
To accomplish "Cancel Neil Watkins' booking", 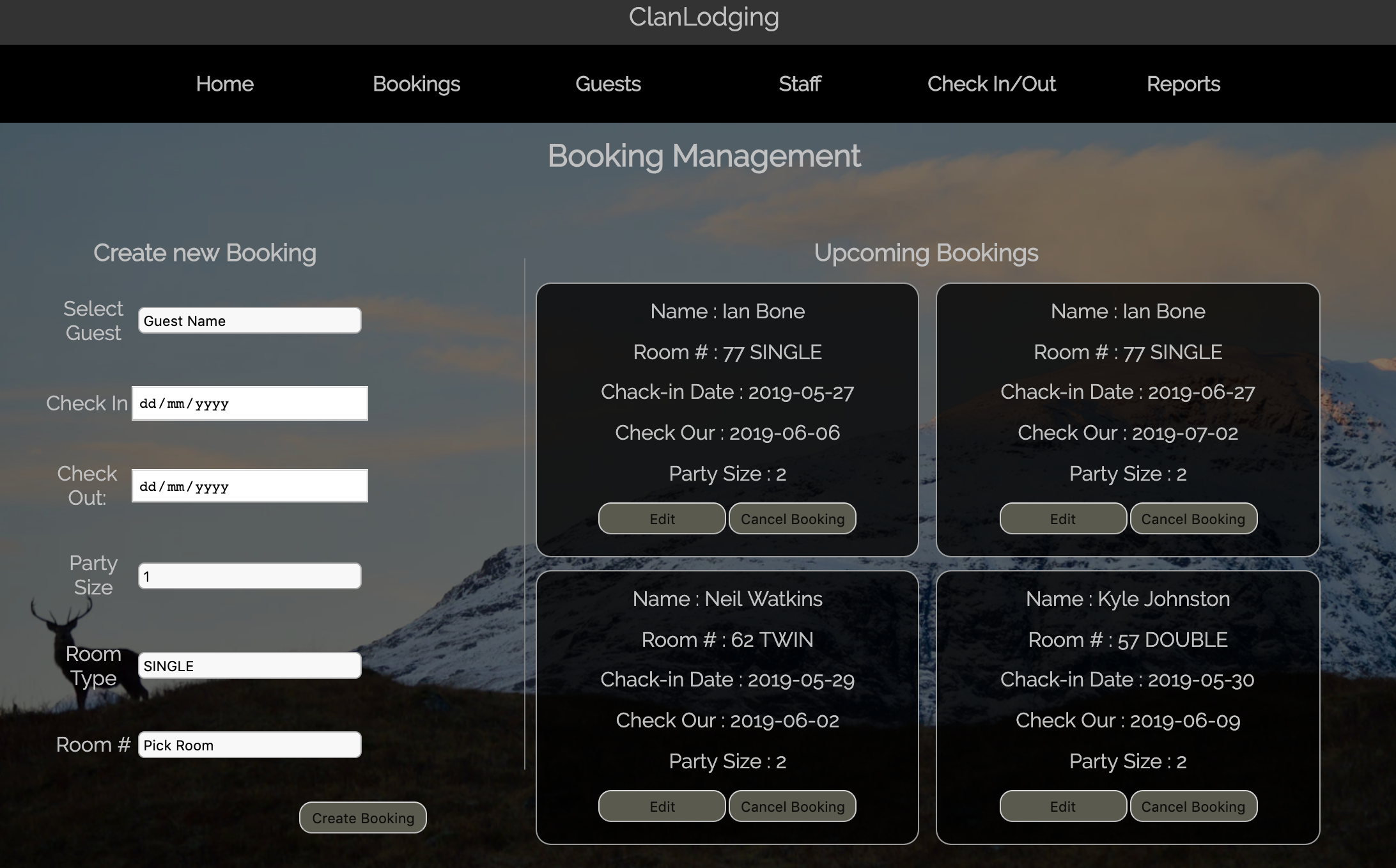I will (792, 806).
